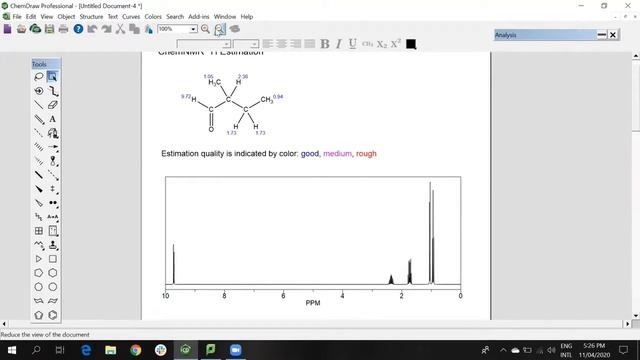640x360 pixels.
Task: Open the Templates stamp tool
Action: click(53, 245)
